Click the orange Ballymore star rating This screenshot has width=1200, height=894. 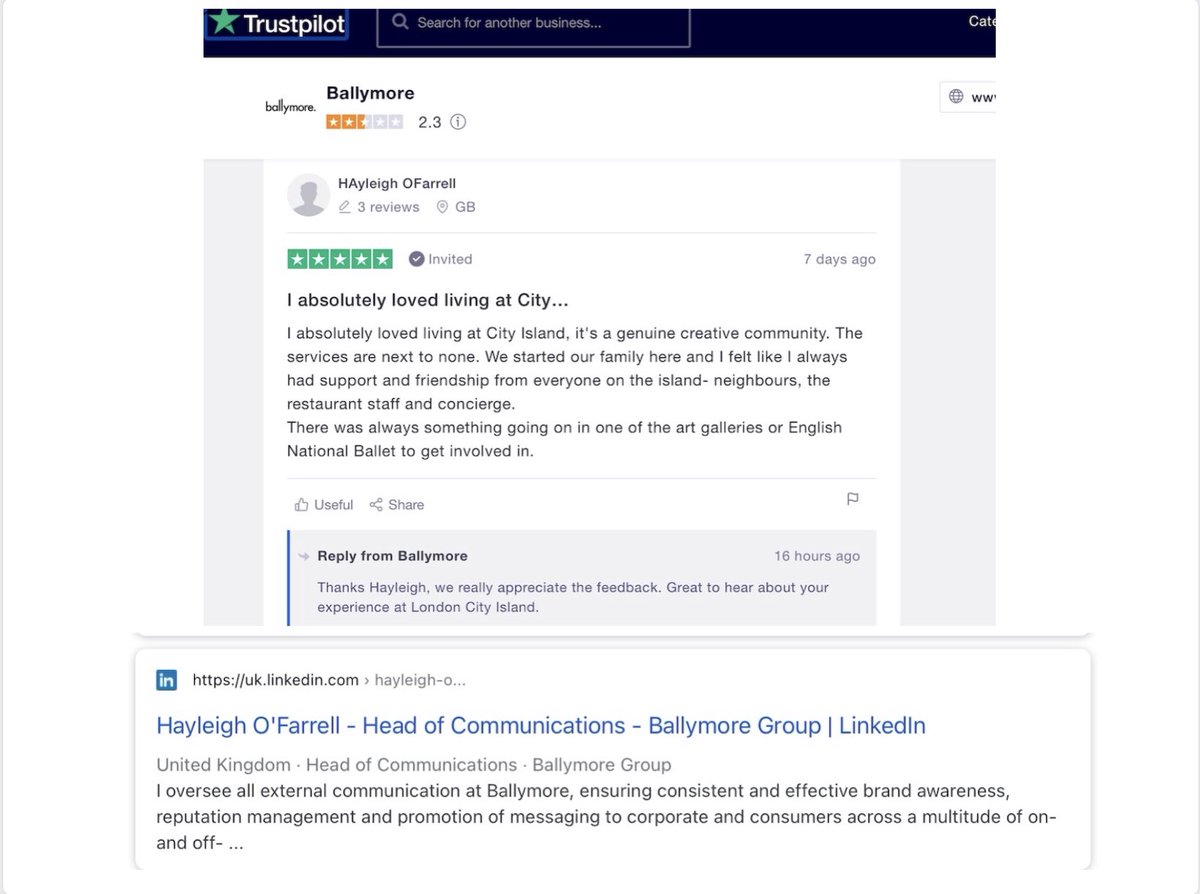click(x=365, y=122)
